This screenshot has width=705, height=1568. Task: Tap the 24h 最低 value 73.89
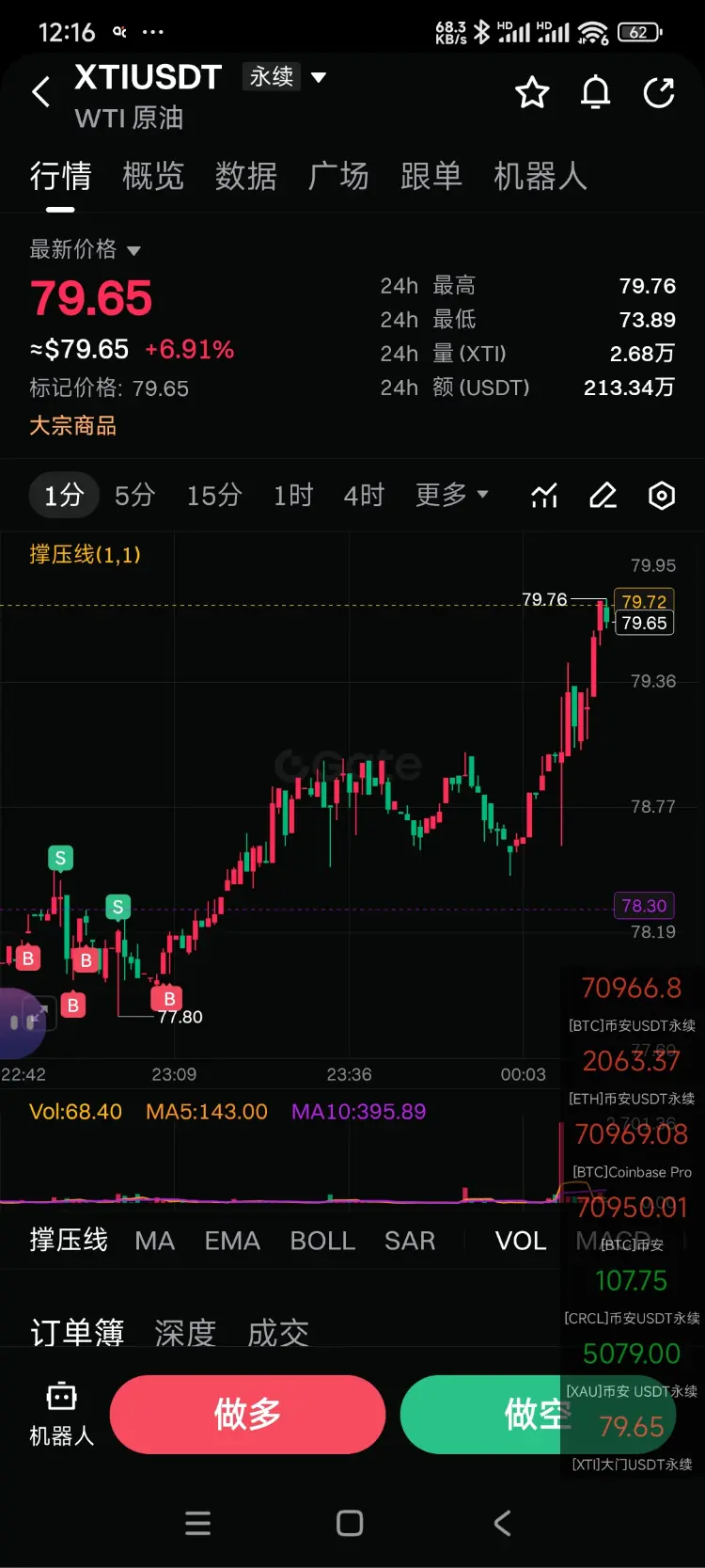647,319
